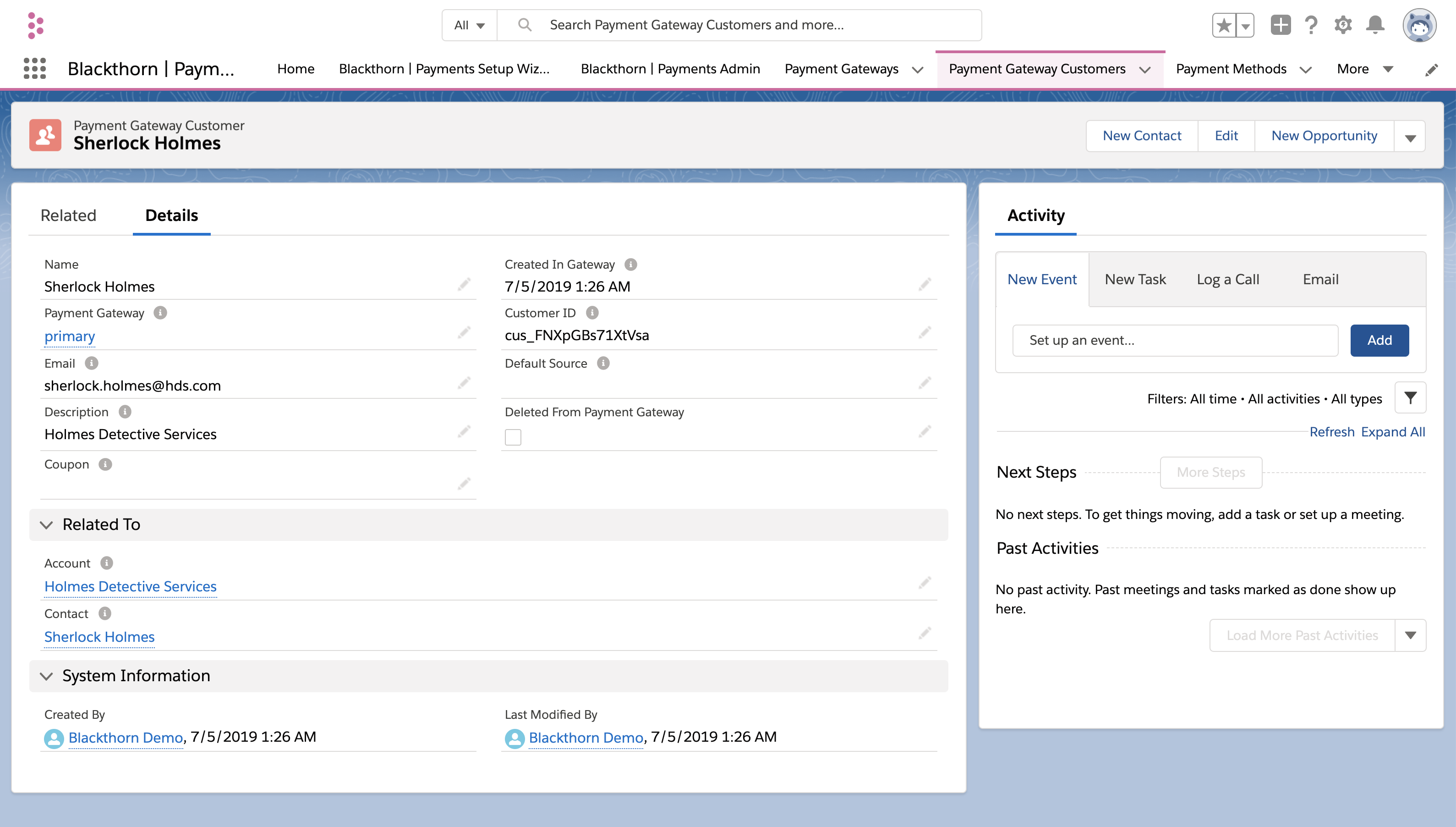Click the Refresh activity link

[x=1332, y=432]
